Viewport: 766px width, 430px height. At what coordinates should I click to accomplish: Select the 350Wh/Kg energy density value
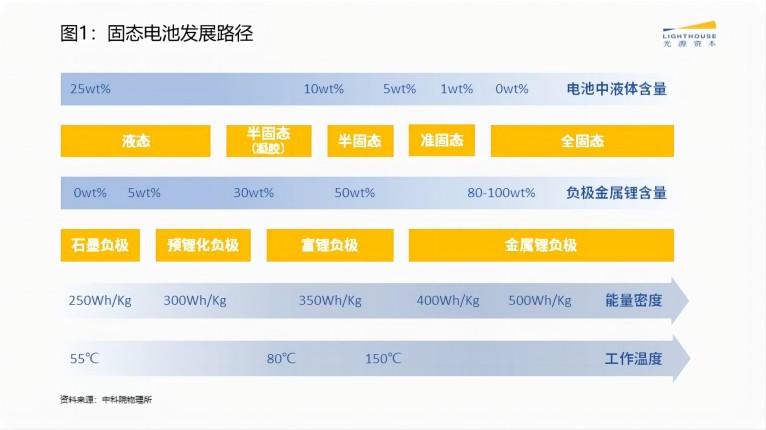click(x=330, y=301)
